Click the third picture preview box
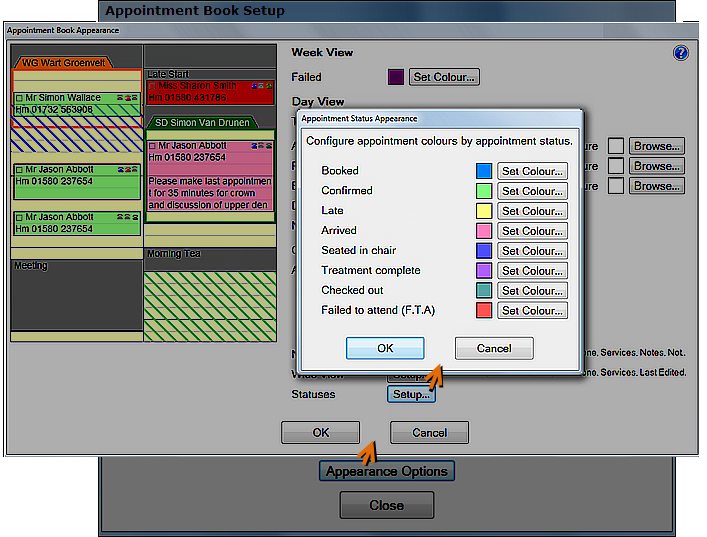This screenshot has height=537, width=707. [x=615, y=186]
